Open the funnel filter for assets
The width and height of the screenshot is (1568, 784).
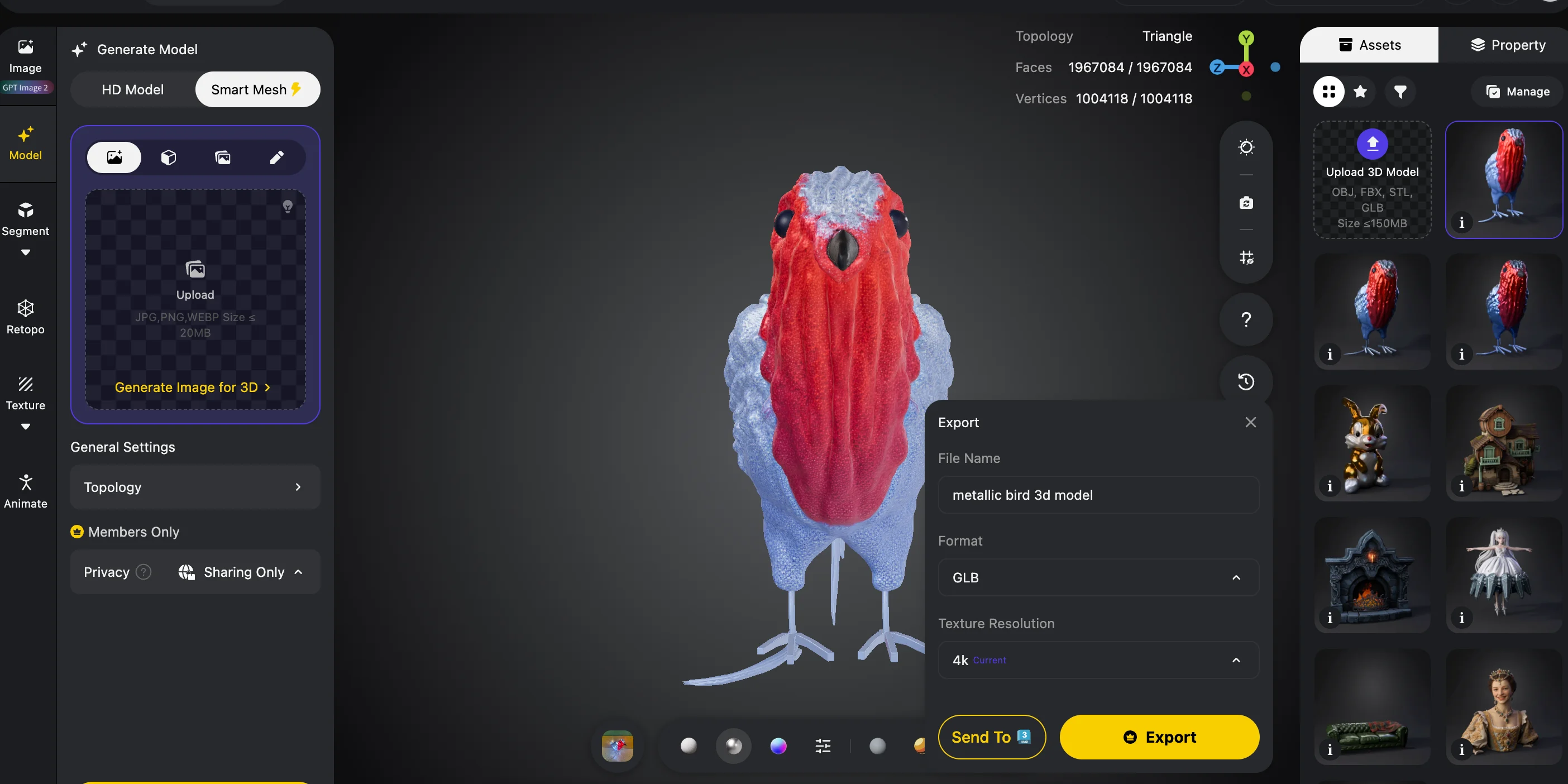coord(1400,92)
